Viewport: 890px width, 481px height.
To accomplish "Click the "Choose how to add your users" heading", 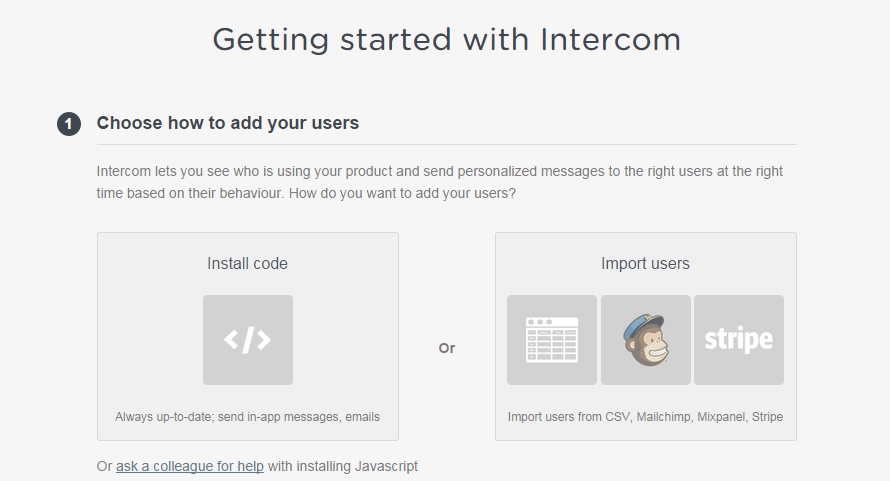I will pyautogui.click(x=227, y=123).
